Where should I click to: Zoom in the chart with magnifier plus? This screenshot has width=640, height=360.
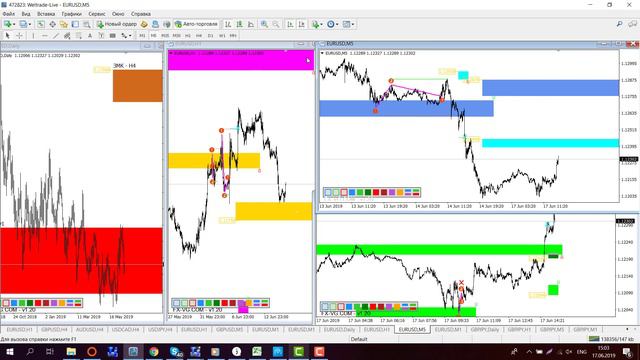pyautogui.click(x=264, y=24)
